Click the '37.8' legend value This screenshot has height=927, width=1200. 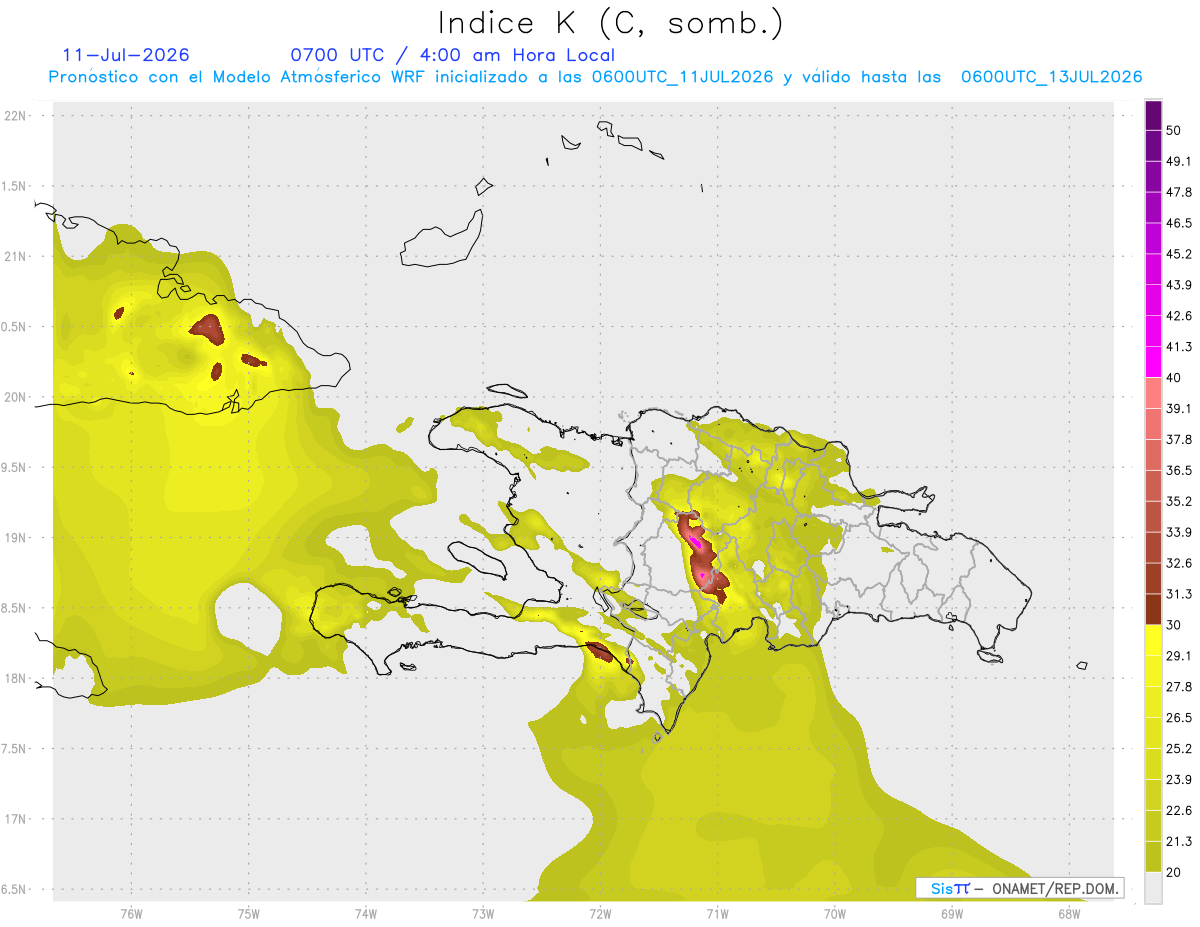tap(1179, 439)
